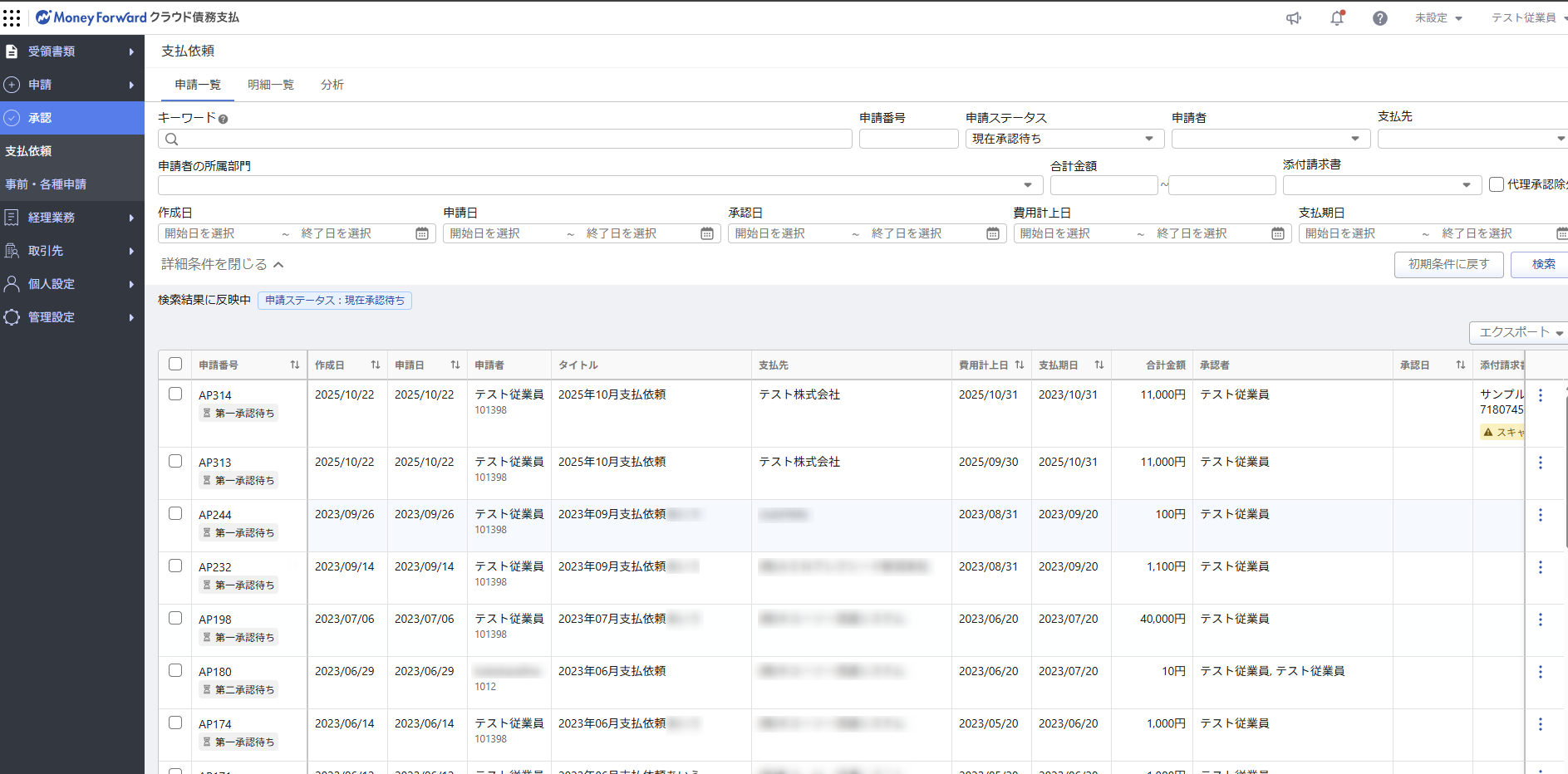Viewport: 1568px width, 774px height.
Task: Open the 分析 tab
Action: (x=332, y=85)
